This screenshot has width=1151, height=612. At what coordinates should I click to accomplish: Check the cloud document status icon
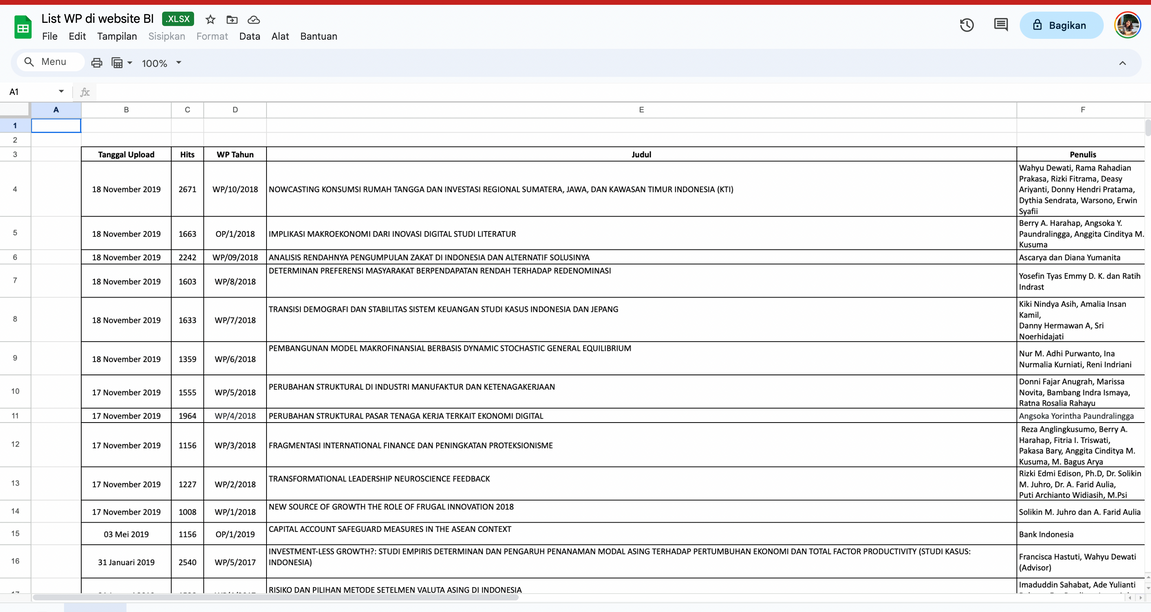[x=254, y=19]
